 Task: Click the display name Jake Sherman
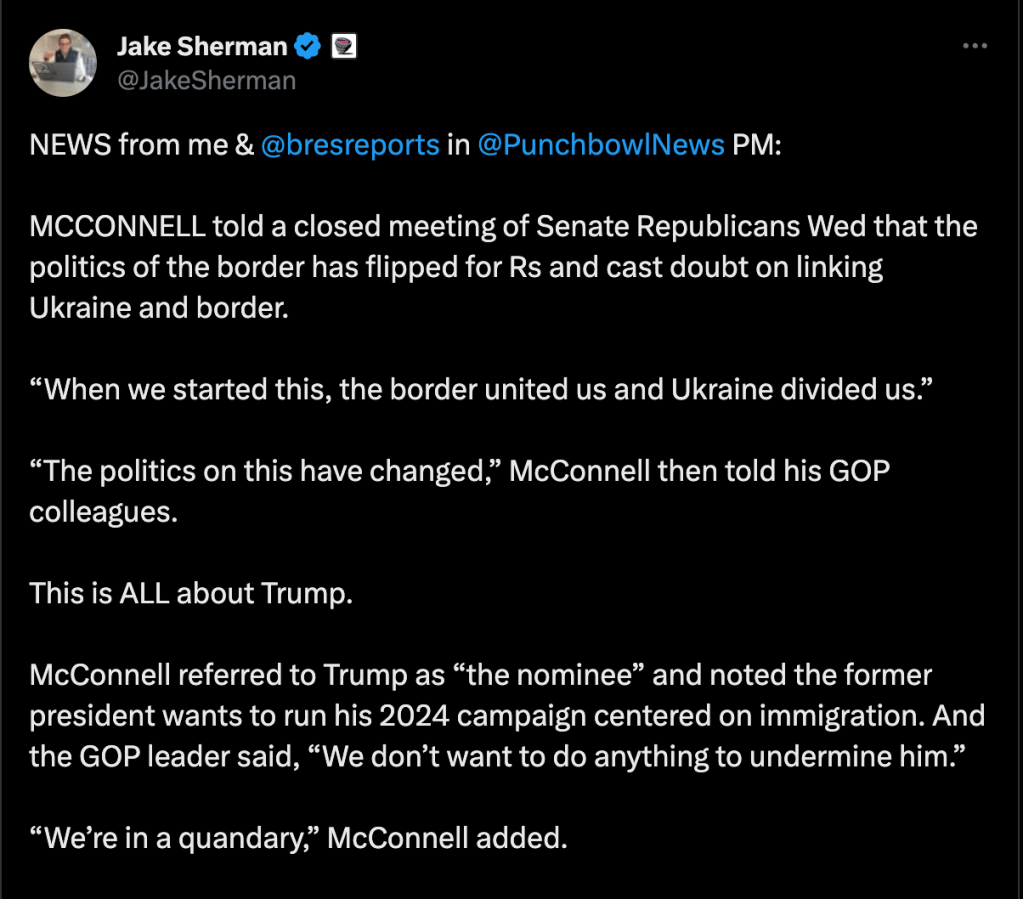click(x=202, y=46)
